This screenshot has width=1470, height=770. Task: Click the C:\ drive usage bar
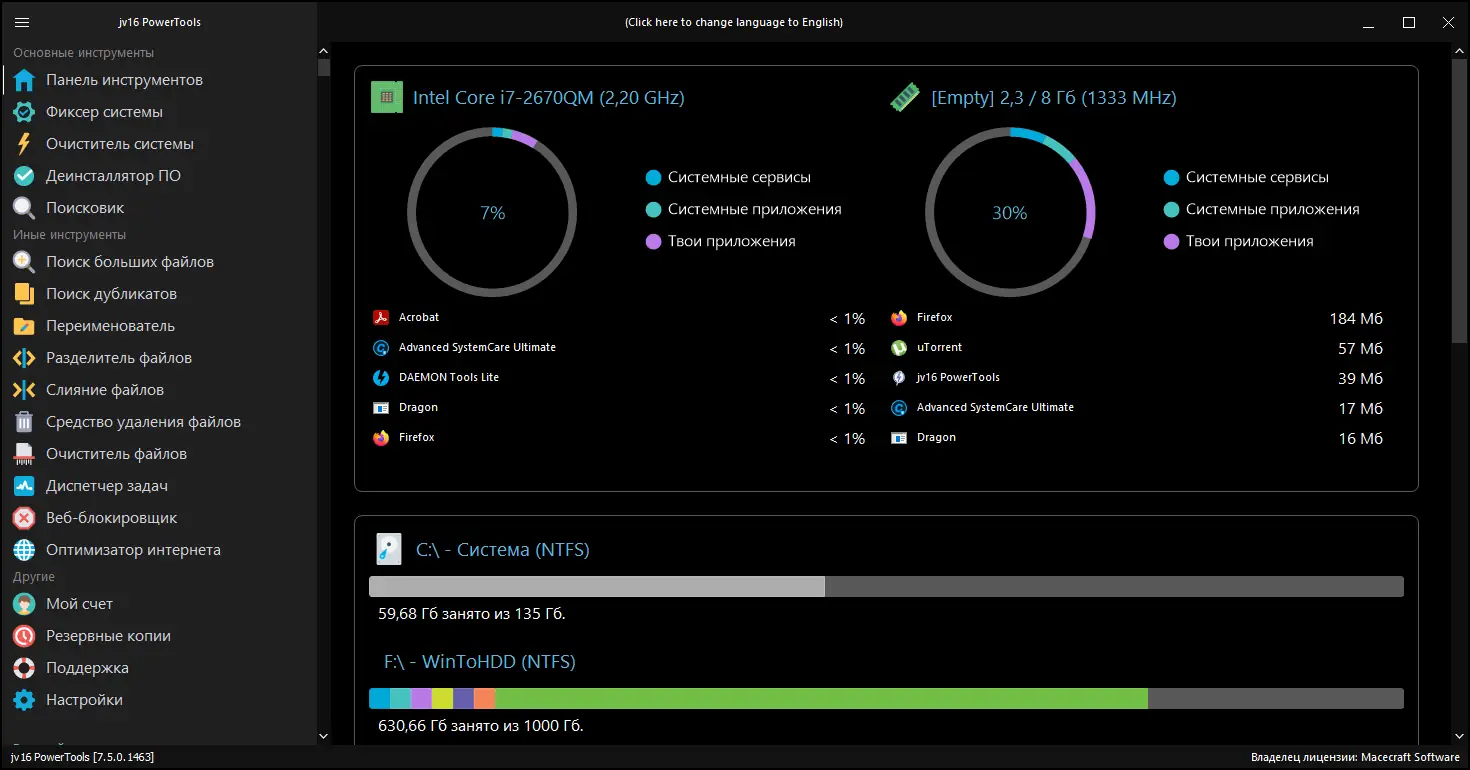pyautogui.click(x=886, y=587)
